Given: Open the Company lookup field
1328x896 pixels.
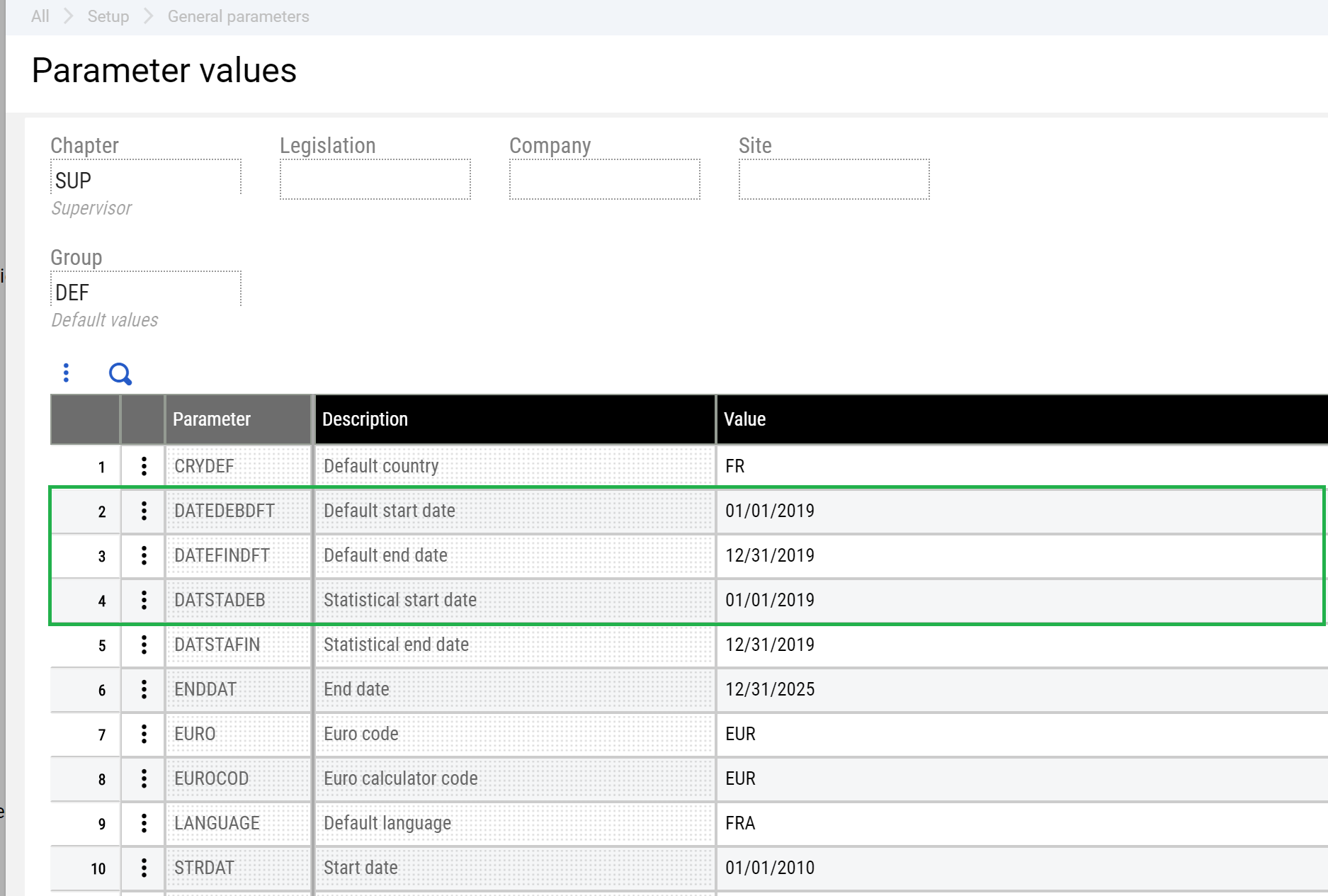Looking at the screenshot, I should 605,179.
